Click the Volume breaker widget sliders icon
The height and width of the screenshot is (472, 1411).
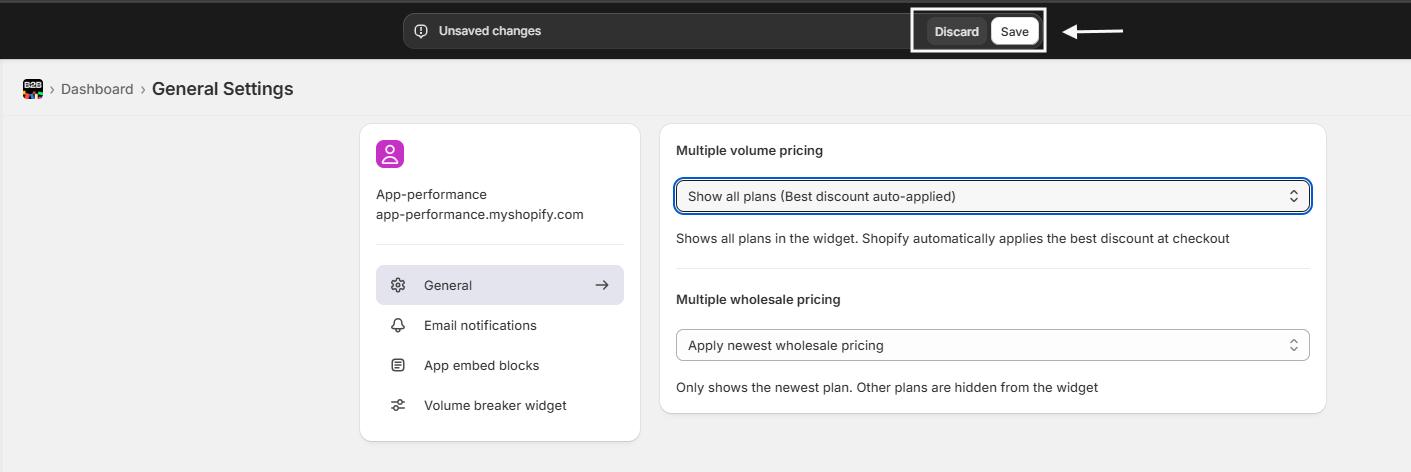tap(398, 405)
